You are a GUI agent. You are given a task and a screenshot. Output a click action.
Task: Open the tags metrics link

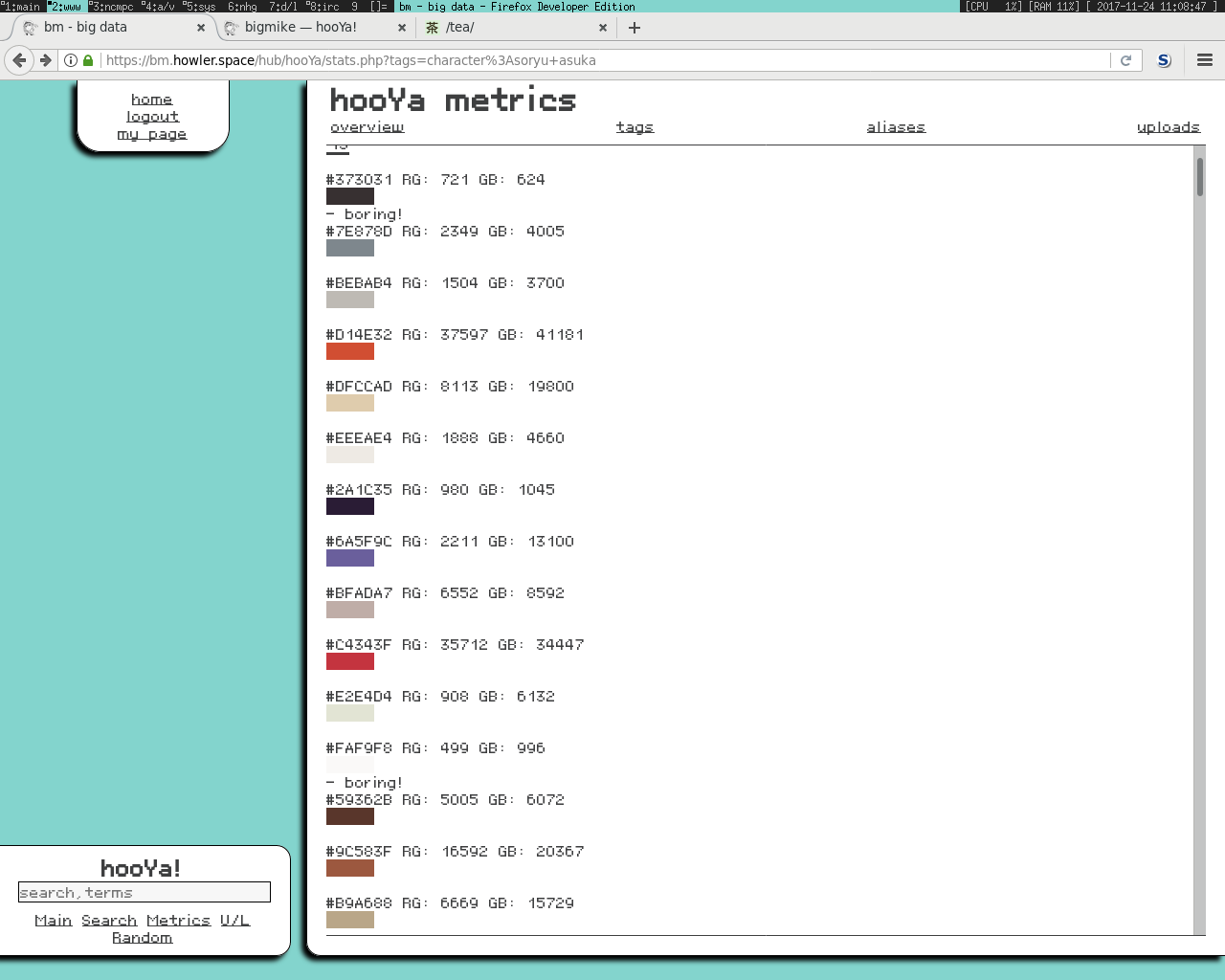(635, 127)
